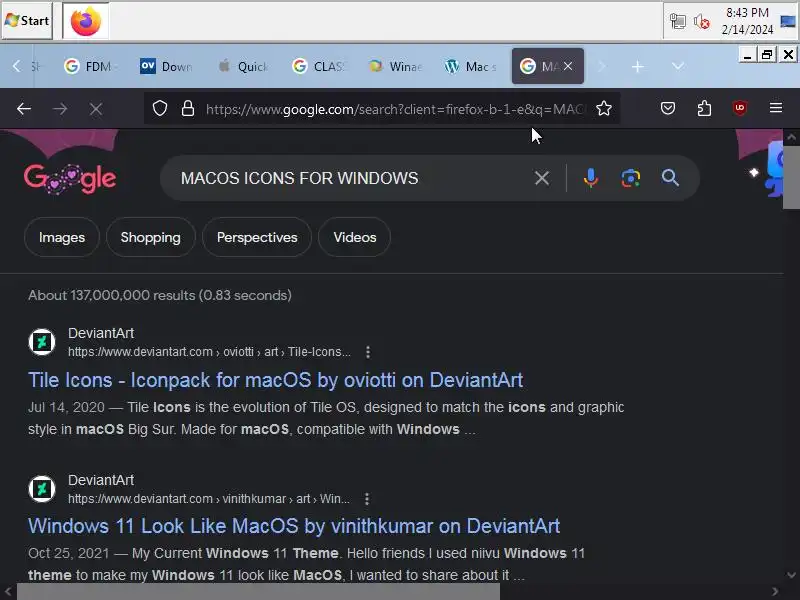Go forward with the arrow button

(x=60, y=109)
